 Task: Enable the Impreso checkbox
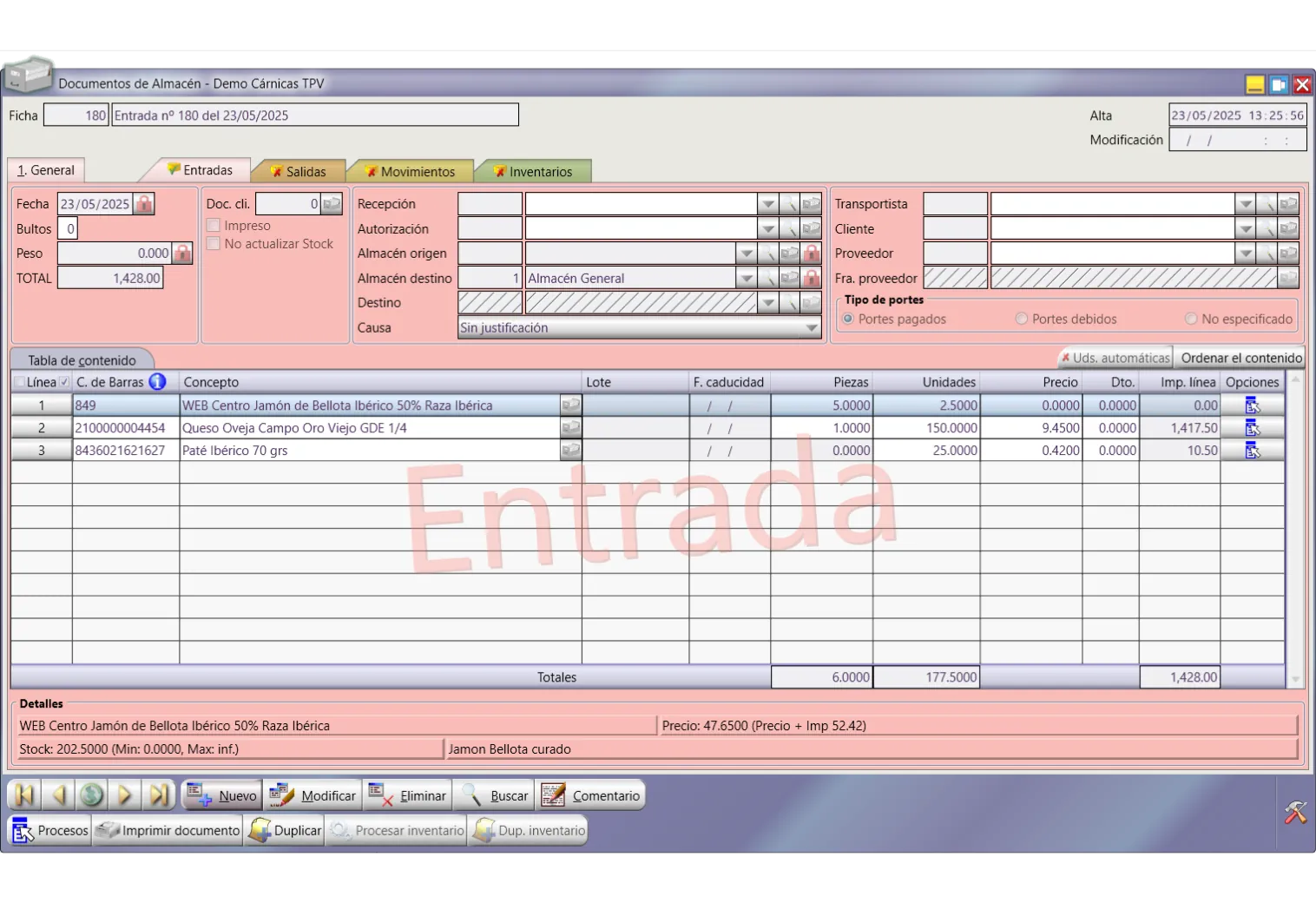pyautogui.click(x=214, y=226)
